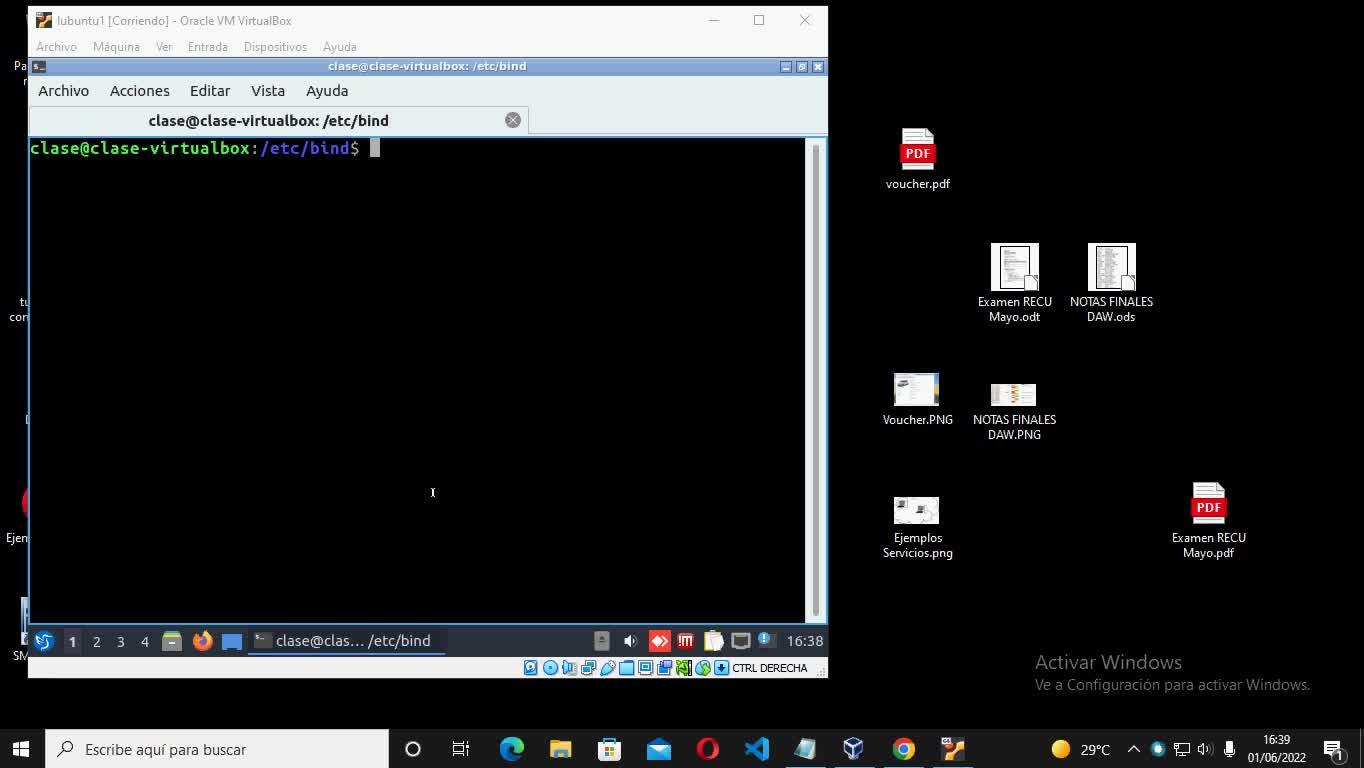Click the volume speaker icon in Lubuntu tray
Image resolution: width=1364 pixels, height=768 pixels.
[x=630, y=641]
